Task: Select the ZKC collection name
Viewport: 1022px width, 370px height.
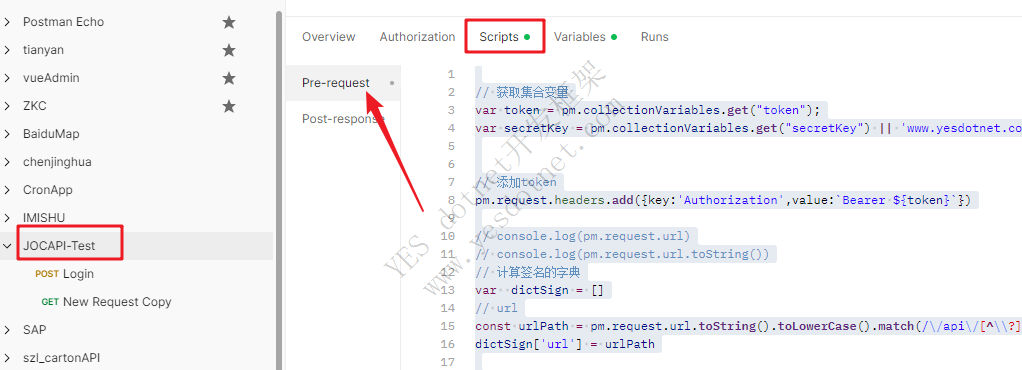Action: (35, 106)
